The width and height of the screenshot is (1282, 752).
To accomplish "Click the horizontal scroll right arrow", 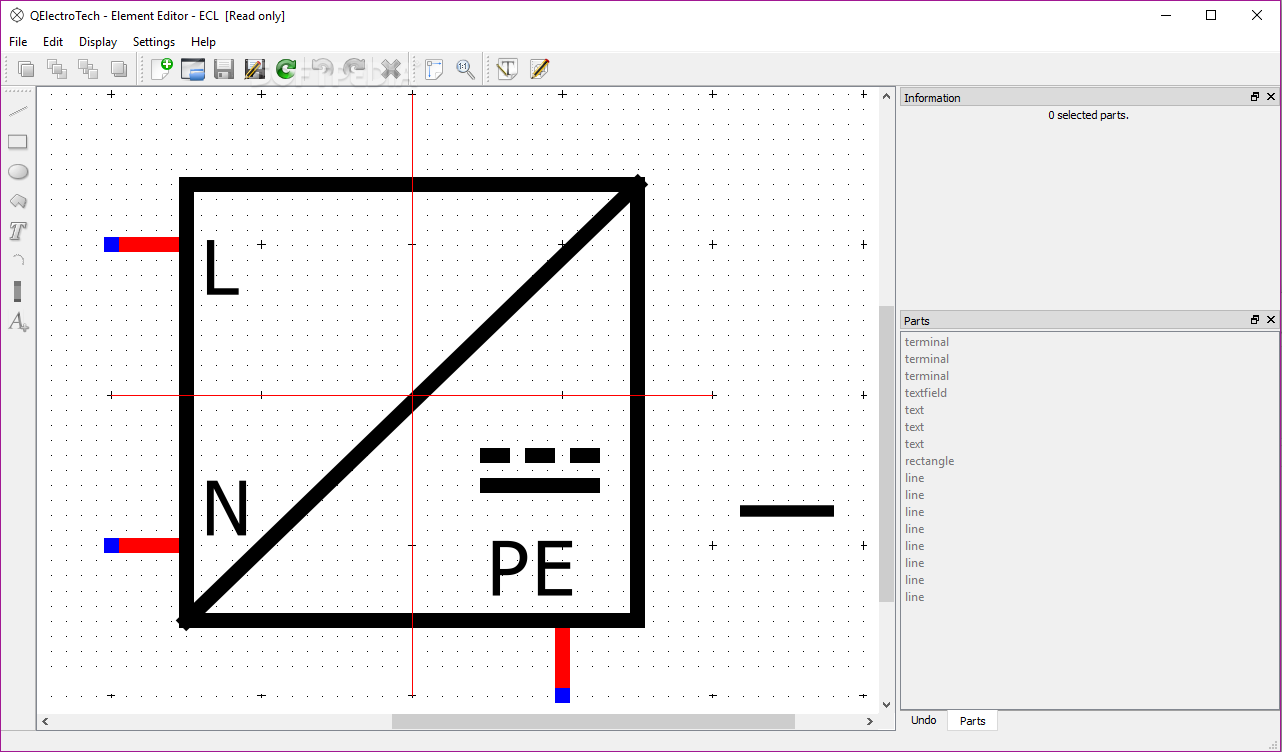I will [x=871, y=721].
